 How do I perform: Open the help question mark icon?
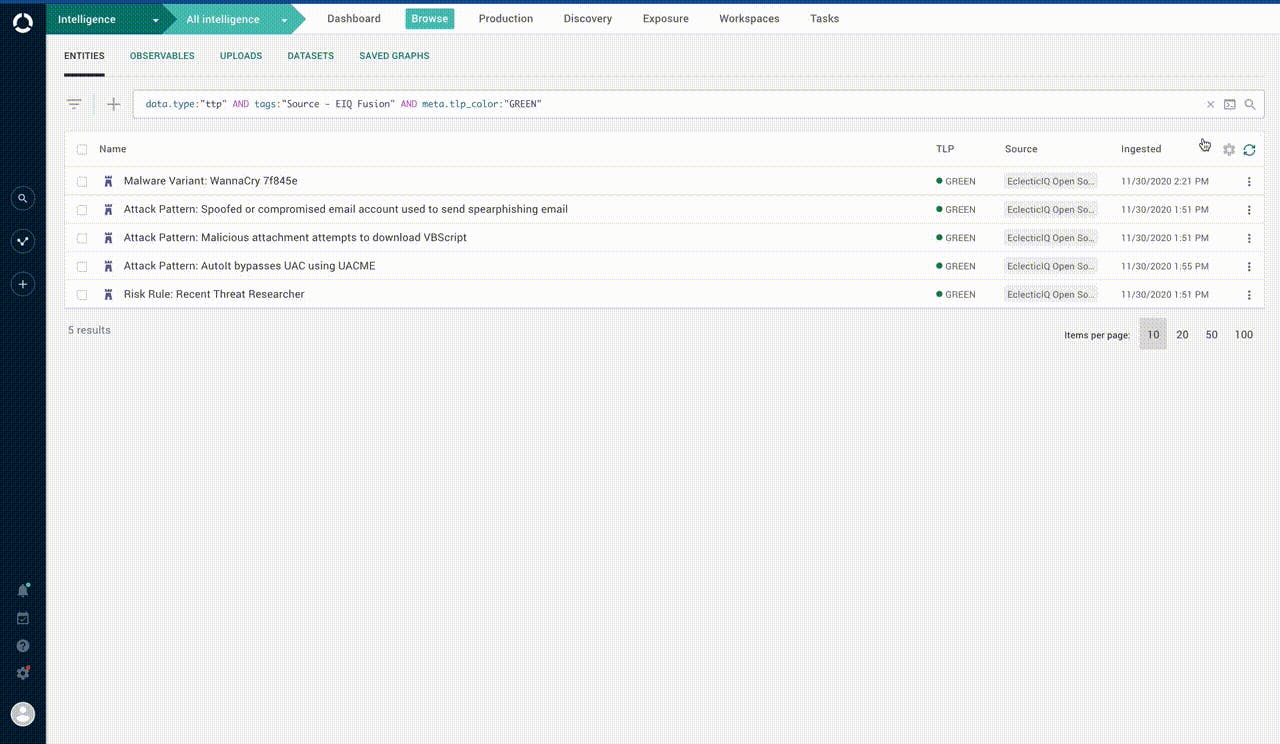click(23, 646)
